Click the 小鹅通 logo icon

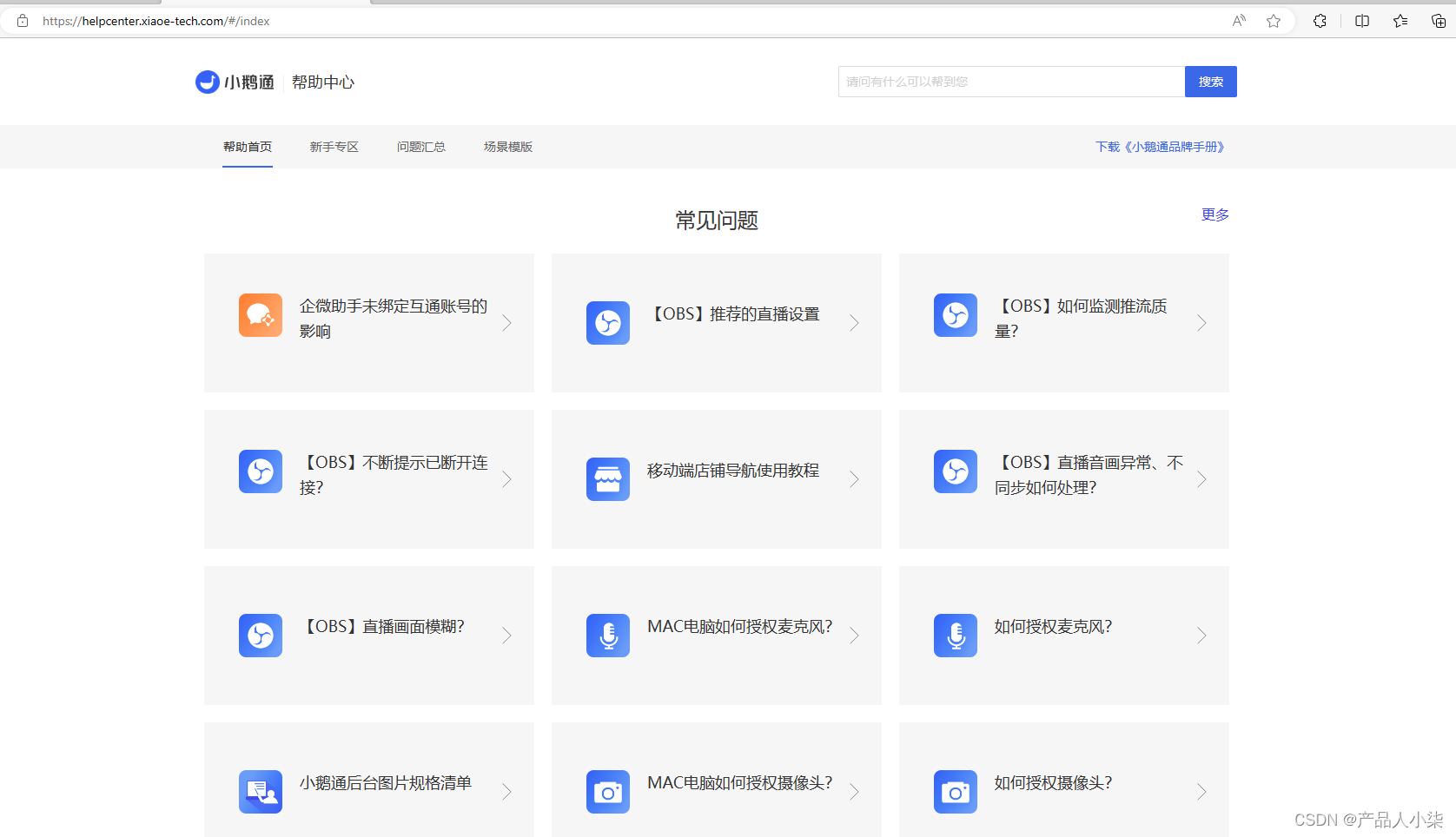(208, 82)
